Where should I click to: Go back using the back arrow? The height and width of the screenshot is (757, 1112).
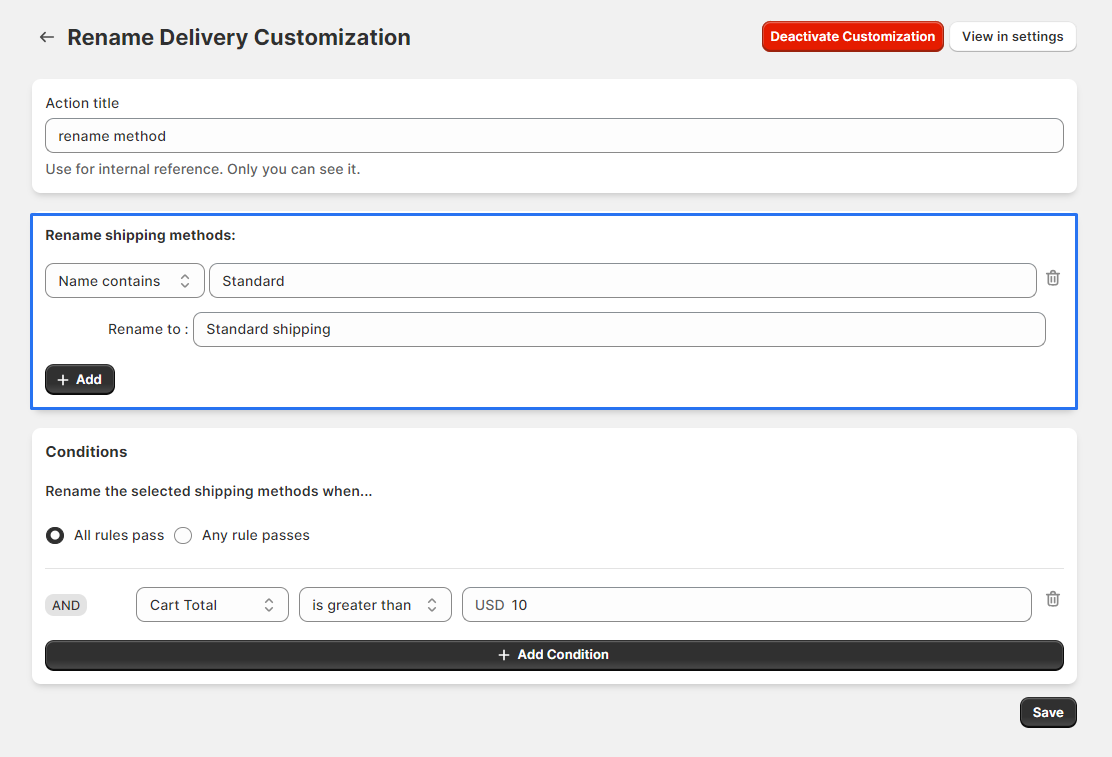click(46, 36)
